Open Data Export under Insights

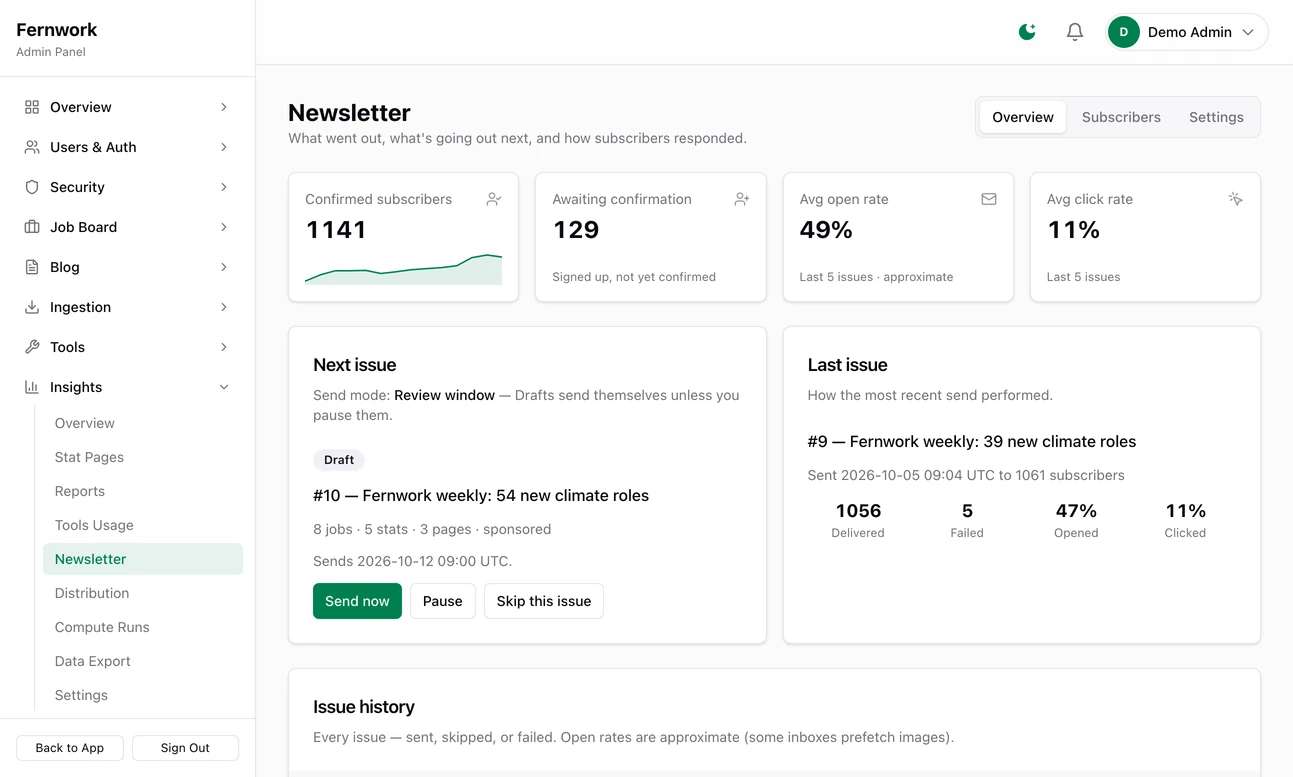[143, 661]
